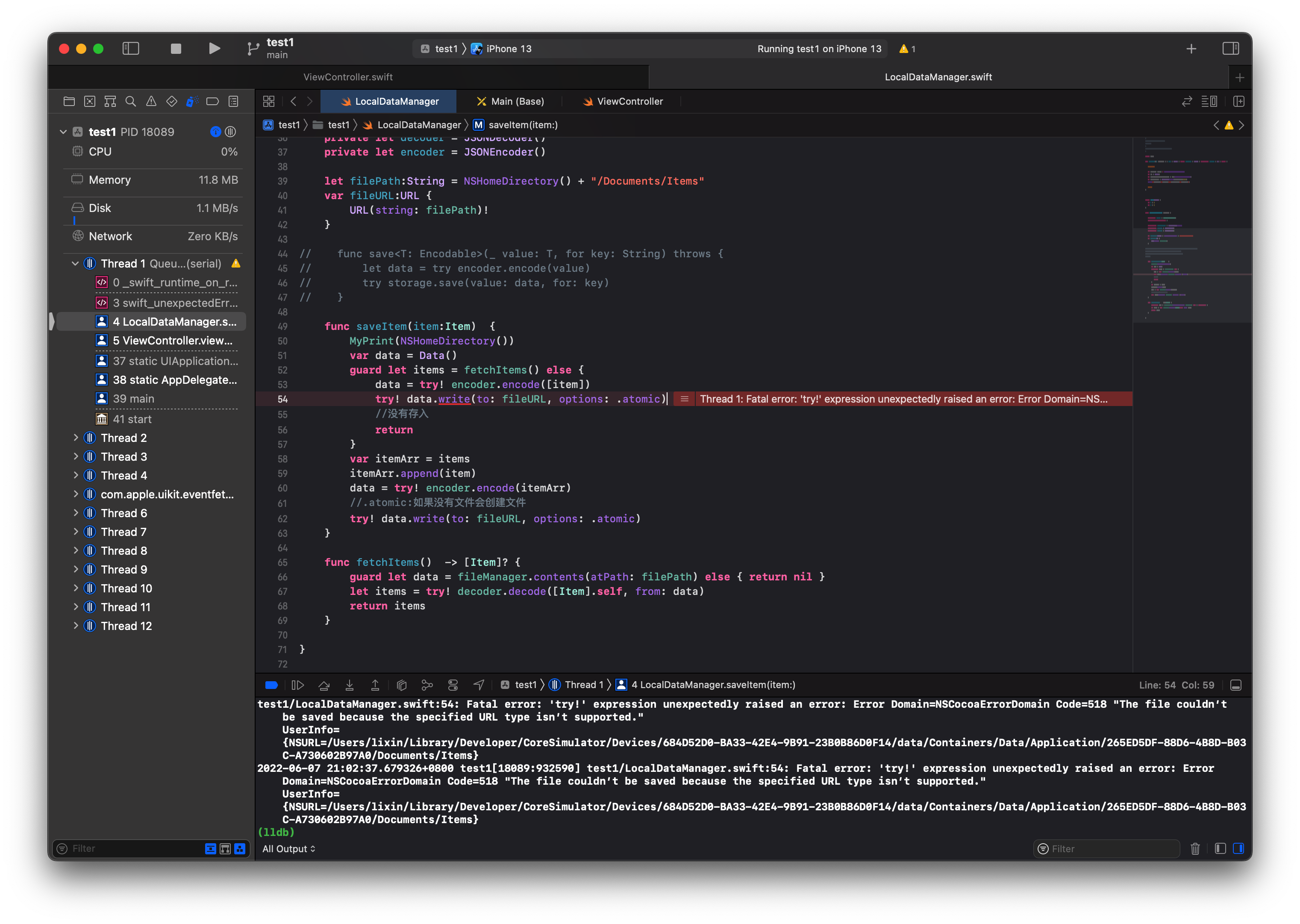Click the Step Over debug icon
This screenshot has width=1300, height=924.
(x=324, y=685)
